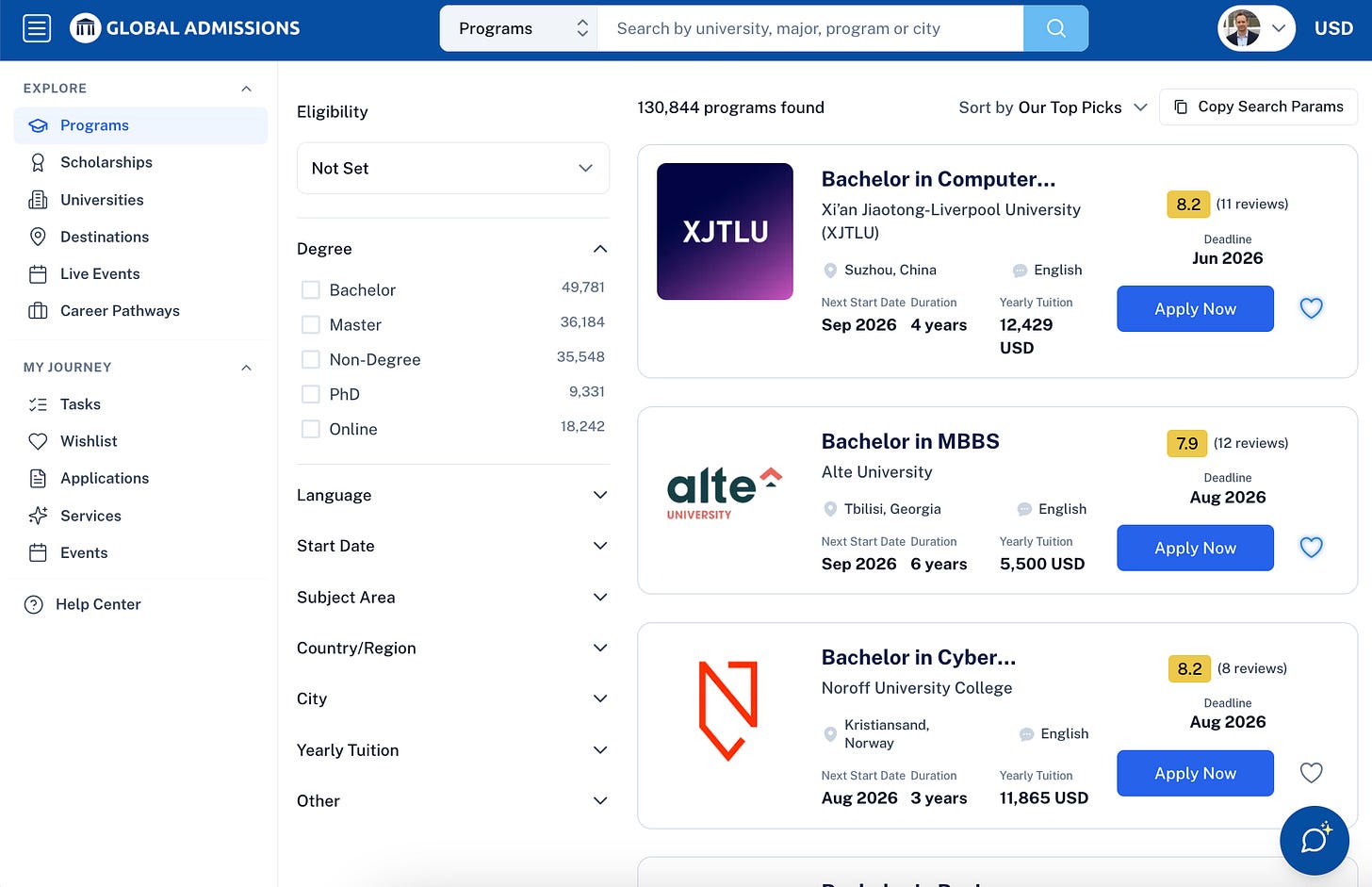Click the Noroff red logo thumbnail
This screenshot has width=1372, height=887.
(728, 711)
